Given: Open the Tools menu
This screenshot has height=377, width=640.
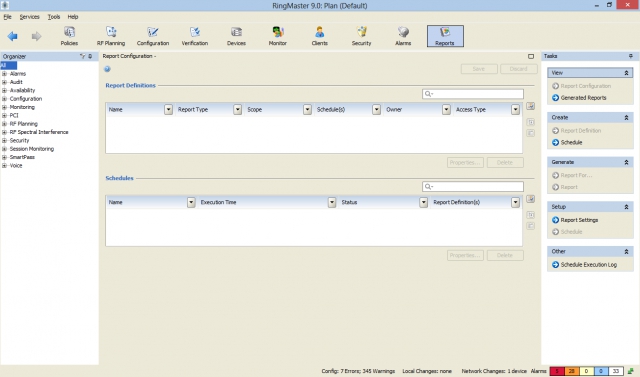Looking at the screenshot, I should [x=54, y=17].
